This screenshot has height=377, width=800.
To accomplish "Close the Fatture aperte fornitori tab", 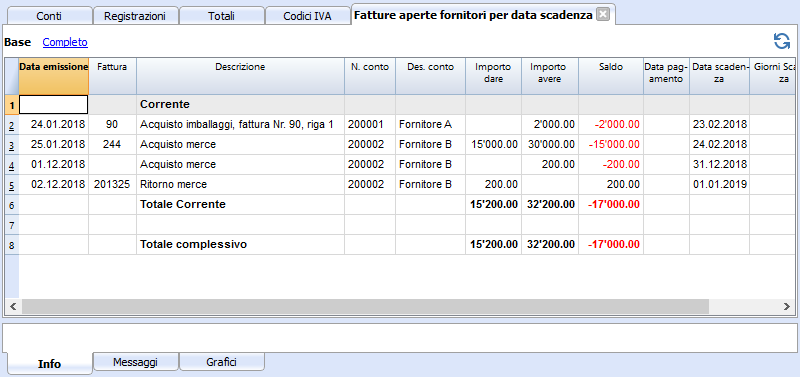I will pyautogui.click(x=603, y=15).
